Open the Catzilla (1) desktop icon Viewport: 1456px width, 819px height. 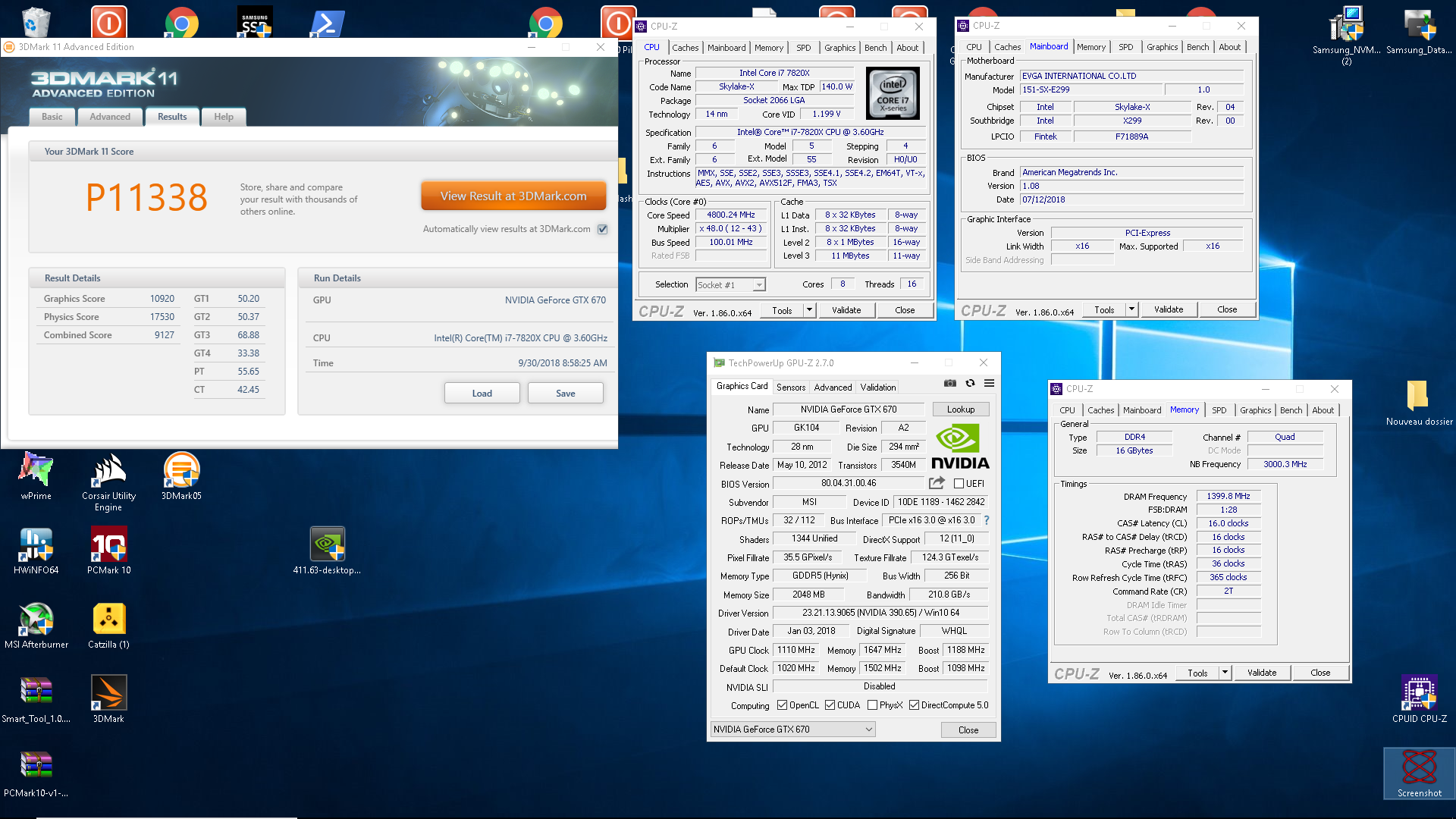(108, 625)
